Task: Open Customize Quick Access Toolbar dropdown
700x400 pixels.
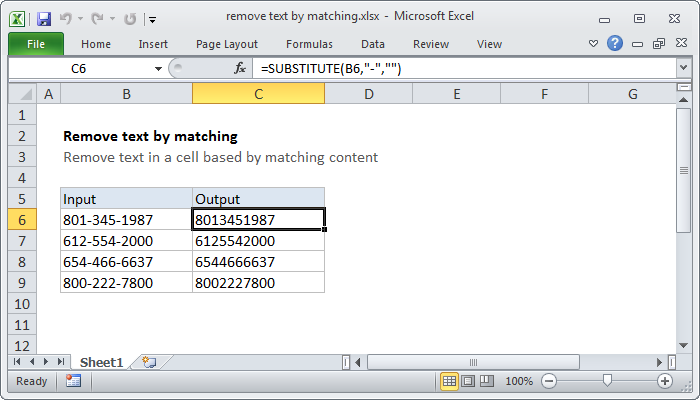Action: pos(151,18)
